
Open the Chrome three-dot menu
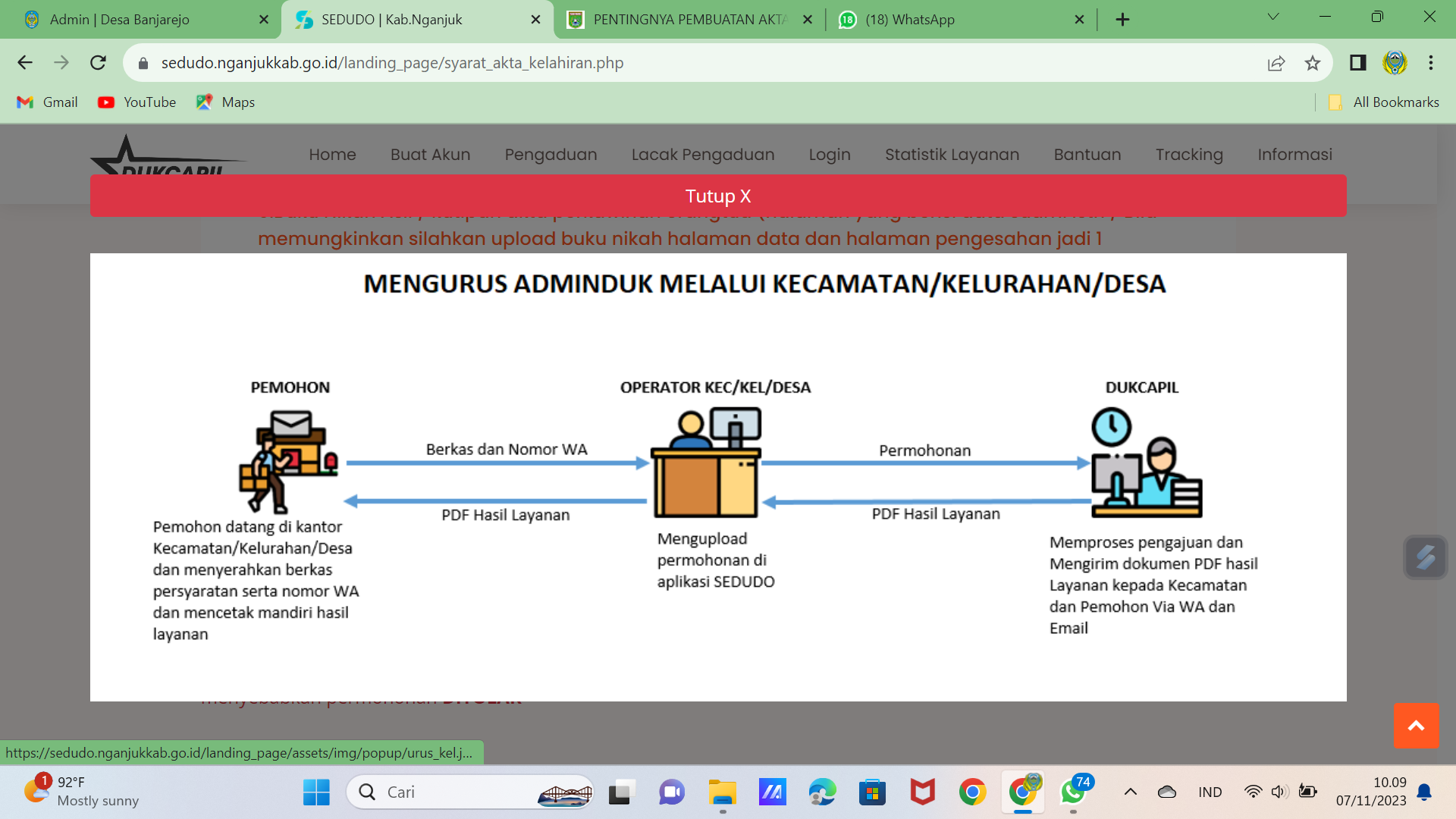point(1430,63)
